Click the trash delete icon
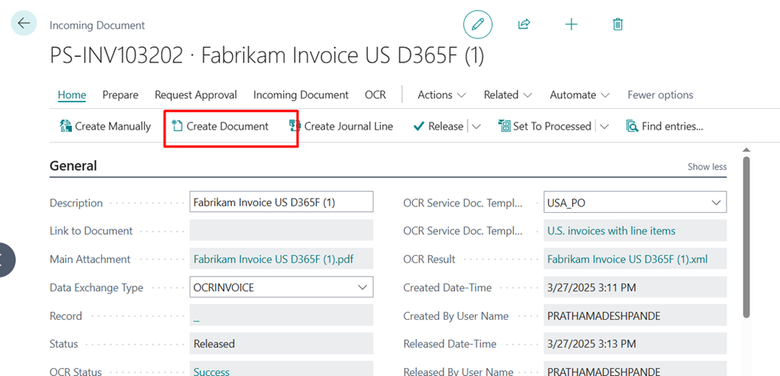Screen dimensions: 780x376 point(618,24)
